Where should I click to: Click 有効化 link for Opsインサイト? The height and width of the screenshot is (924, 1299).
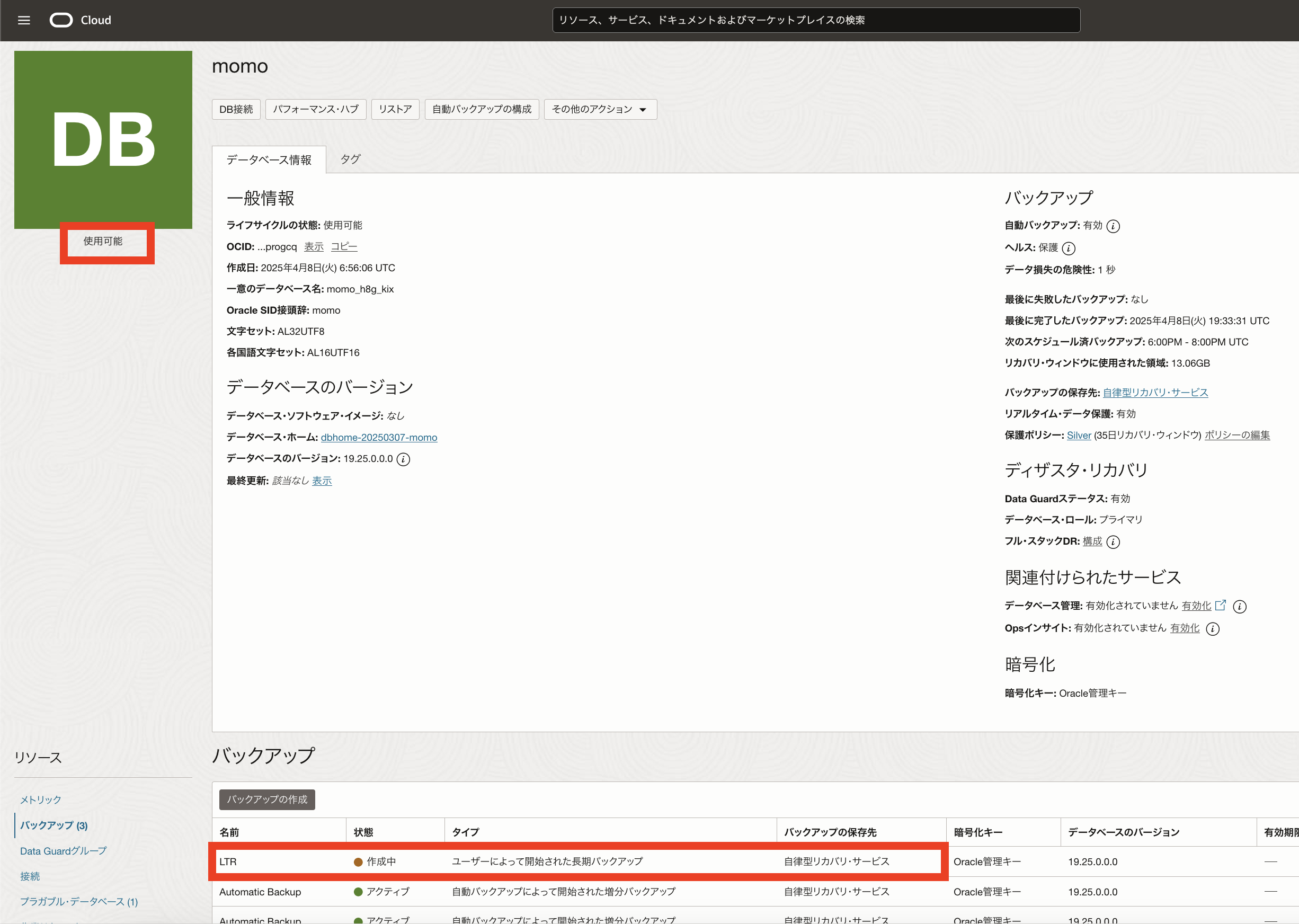tap(1185, 628)
